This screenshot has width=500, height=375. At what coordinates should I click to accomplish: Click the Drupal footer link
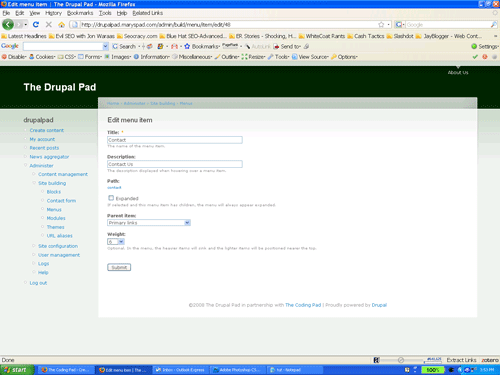(379, 305)
